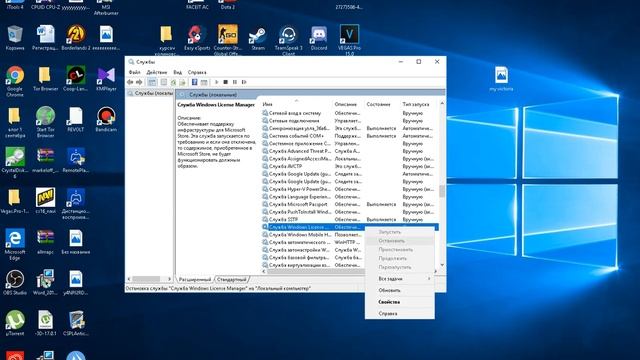Click the Refresh toolbar icon
Image resolution: width=640 pixels, height=360 pixels.
pyautogui.click(x=173, y=82)
